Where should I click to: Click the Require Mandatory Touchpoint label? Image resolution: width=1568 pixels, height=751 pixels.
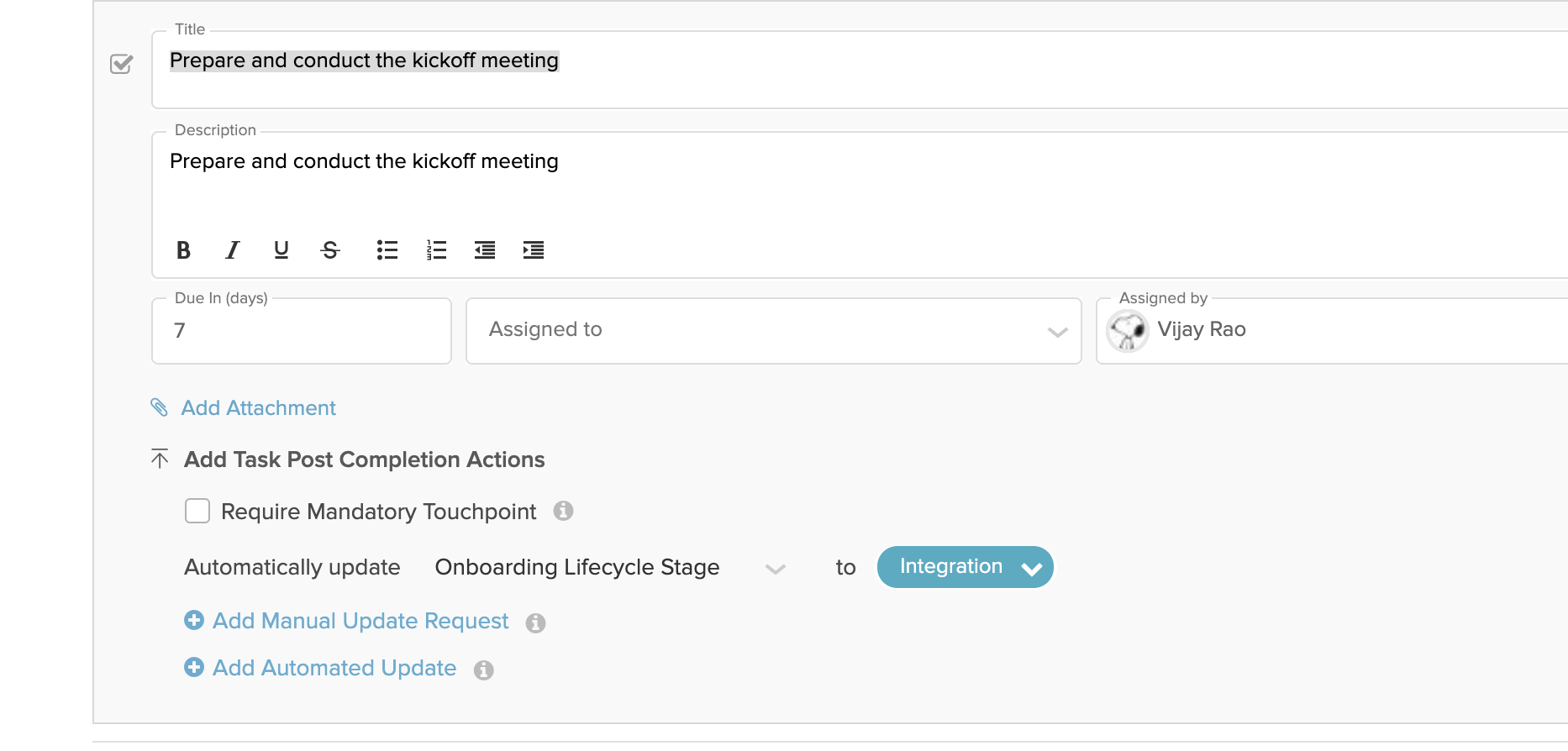378,512
